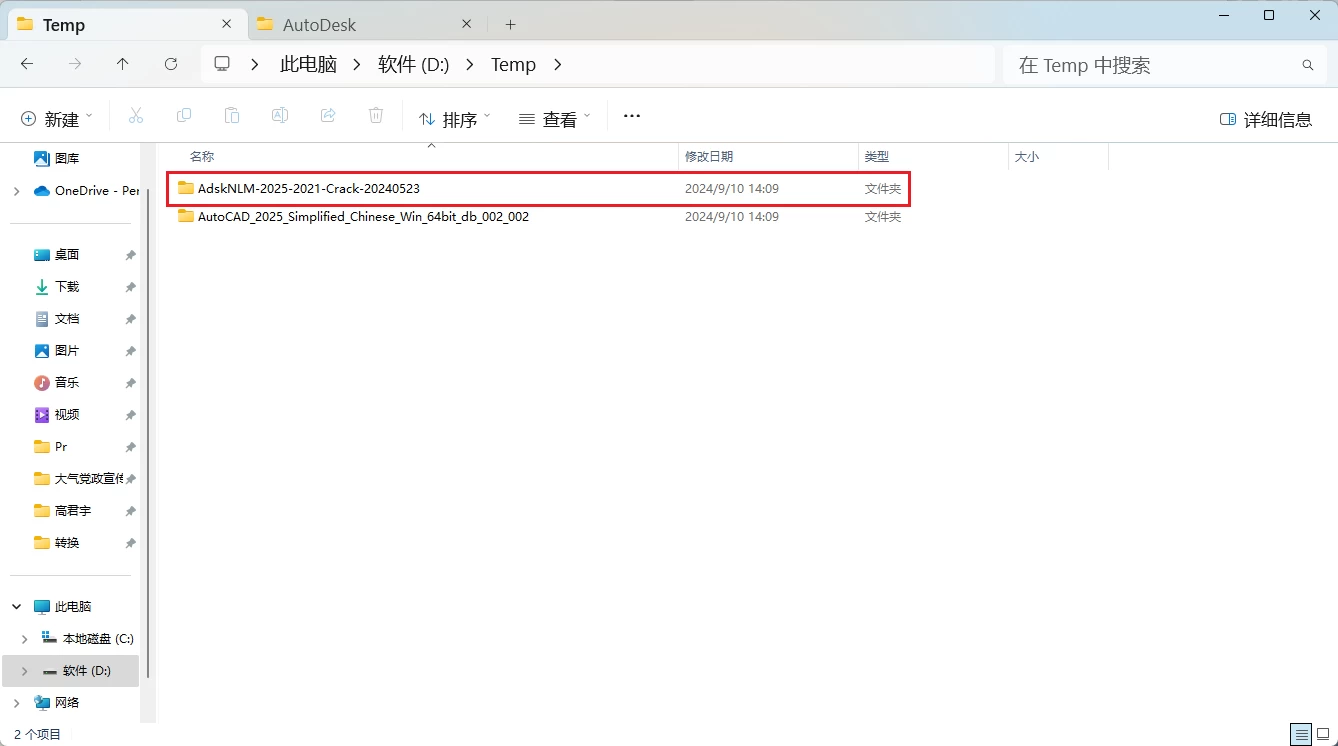Click the Cut scissors icon
Image resolution: width=1338 pixels, height=746 pixels.
136,116
